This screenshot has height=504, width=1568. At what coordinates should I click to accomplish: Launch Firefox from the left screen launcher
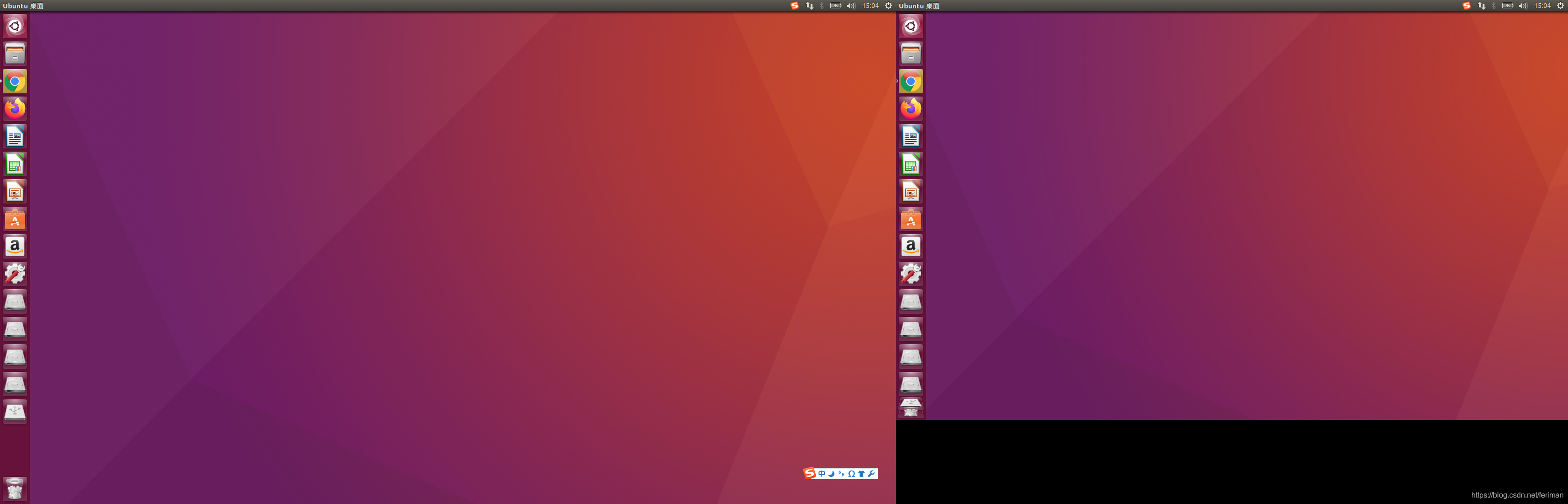[x=14, y=109]
